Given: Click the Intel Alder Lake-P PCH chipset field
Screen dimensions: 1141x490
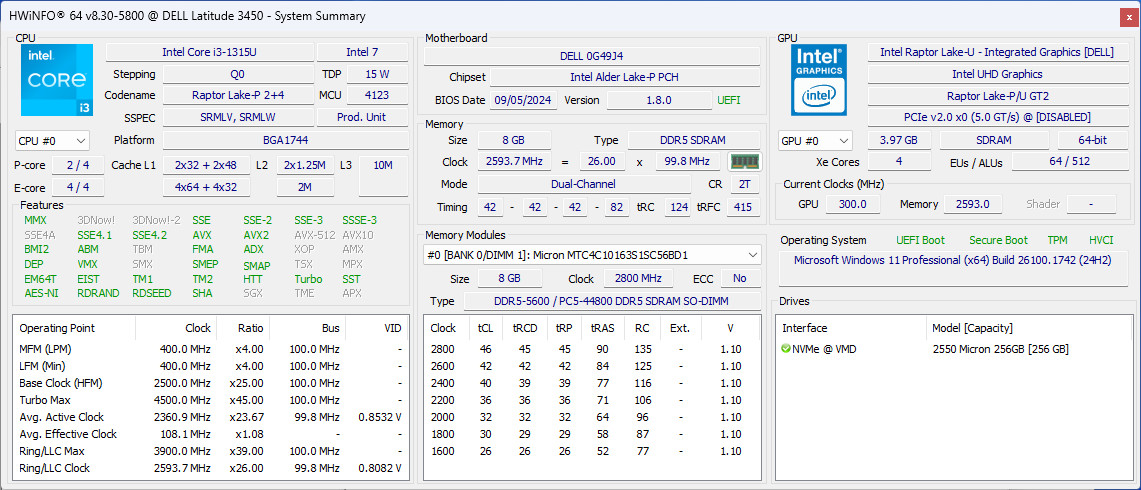Looking at the screenshot, I should pos(625,77).
